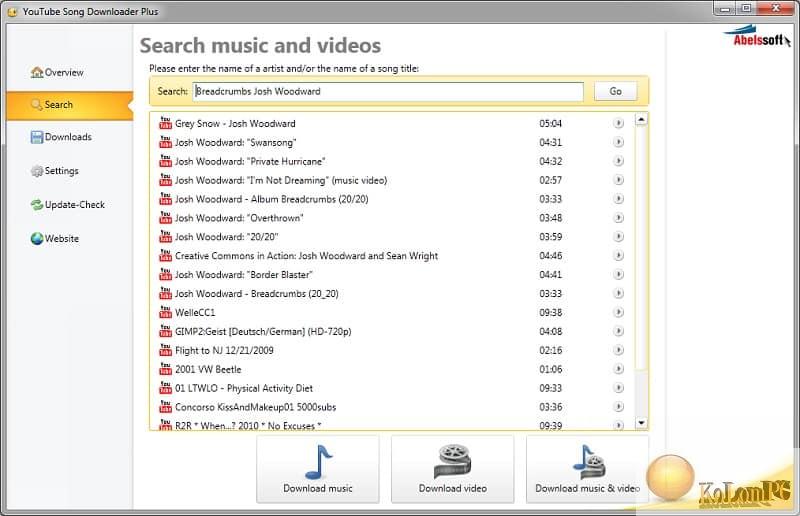Play preview of Breadcrumbs (20_20) row
Image resolution: width=800 pixels, height=516 pixels.
[618, 293]
